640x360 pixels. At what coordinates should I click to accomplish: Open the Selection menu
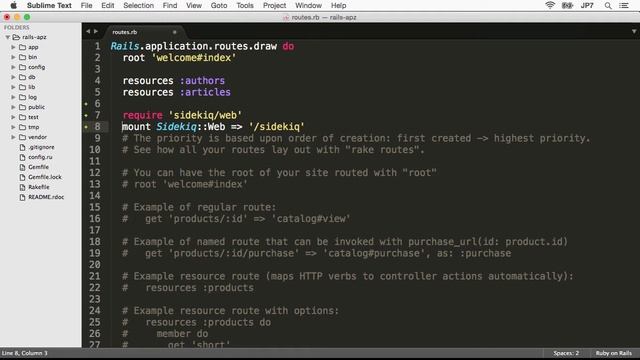138,5
